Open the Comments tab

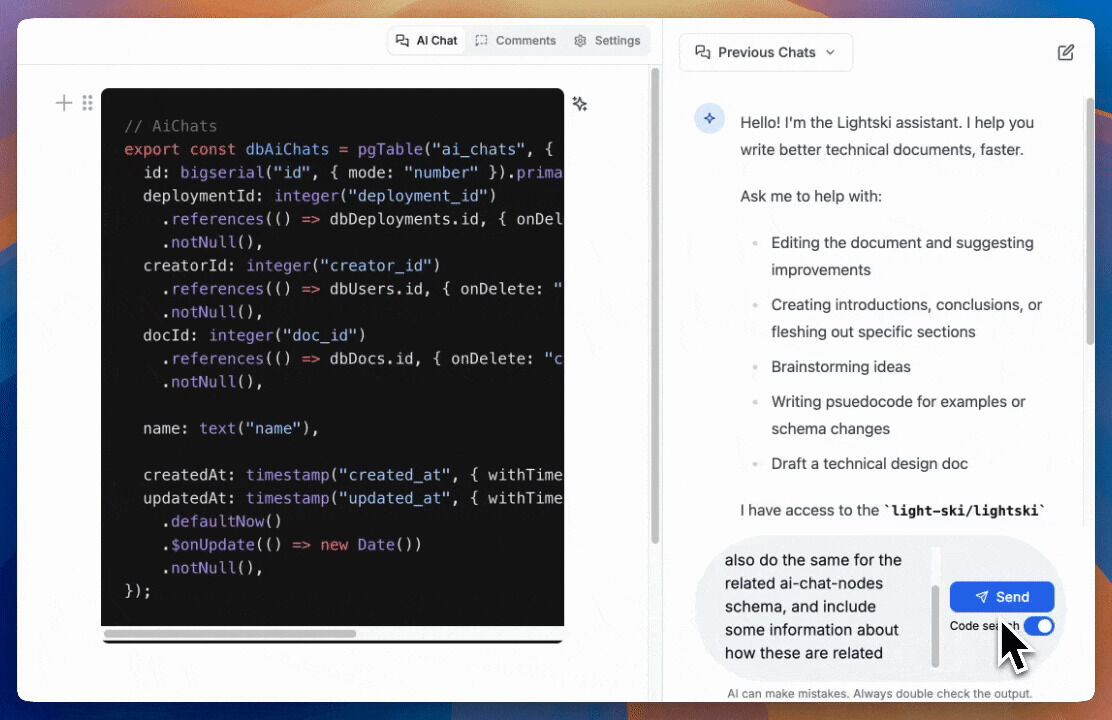516,40
